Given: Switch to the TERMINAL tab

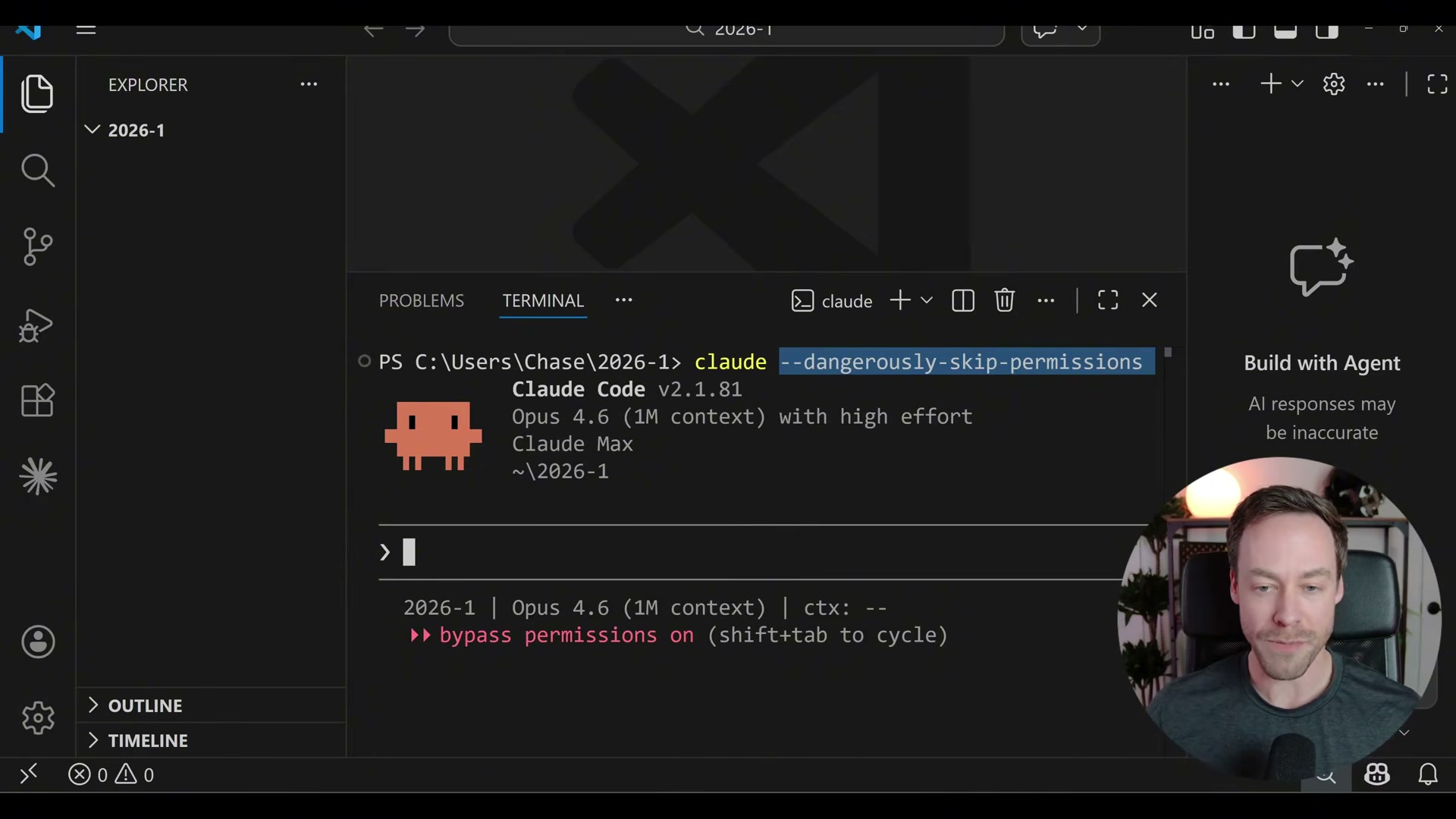Looking at the screenshot, I should (543, 300).
